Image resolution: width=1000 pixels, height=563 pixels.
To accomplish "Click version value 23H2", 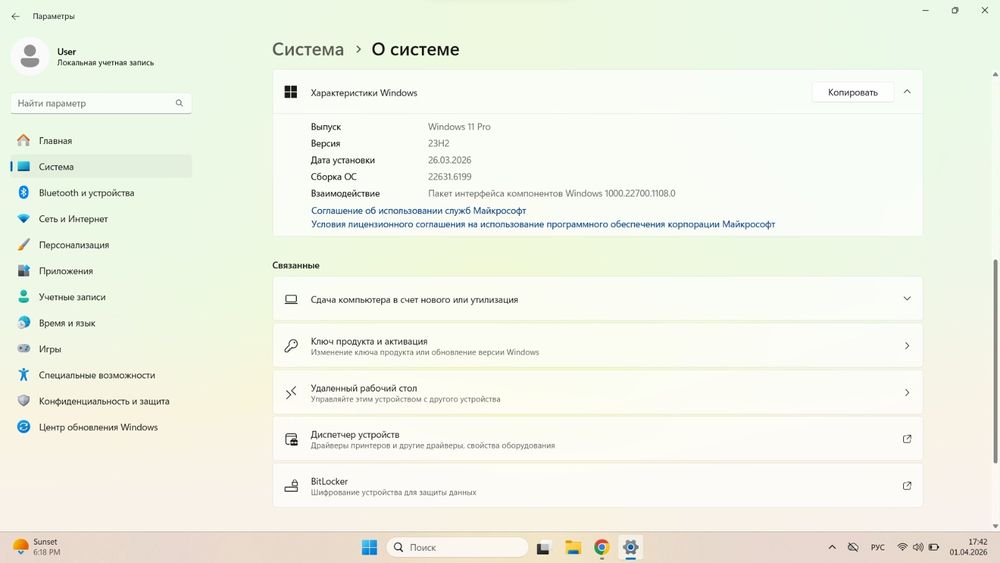I will point(439,143).
